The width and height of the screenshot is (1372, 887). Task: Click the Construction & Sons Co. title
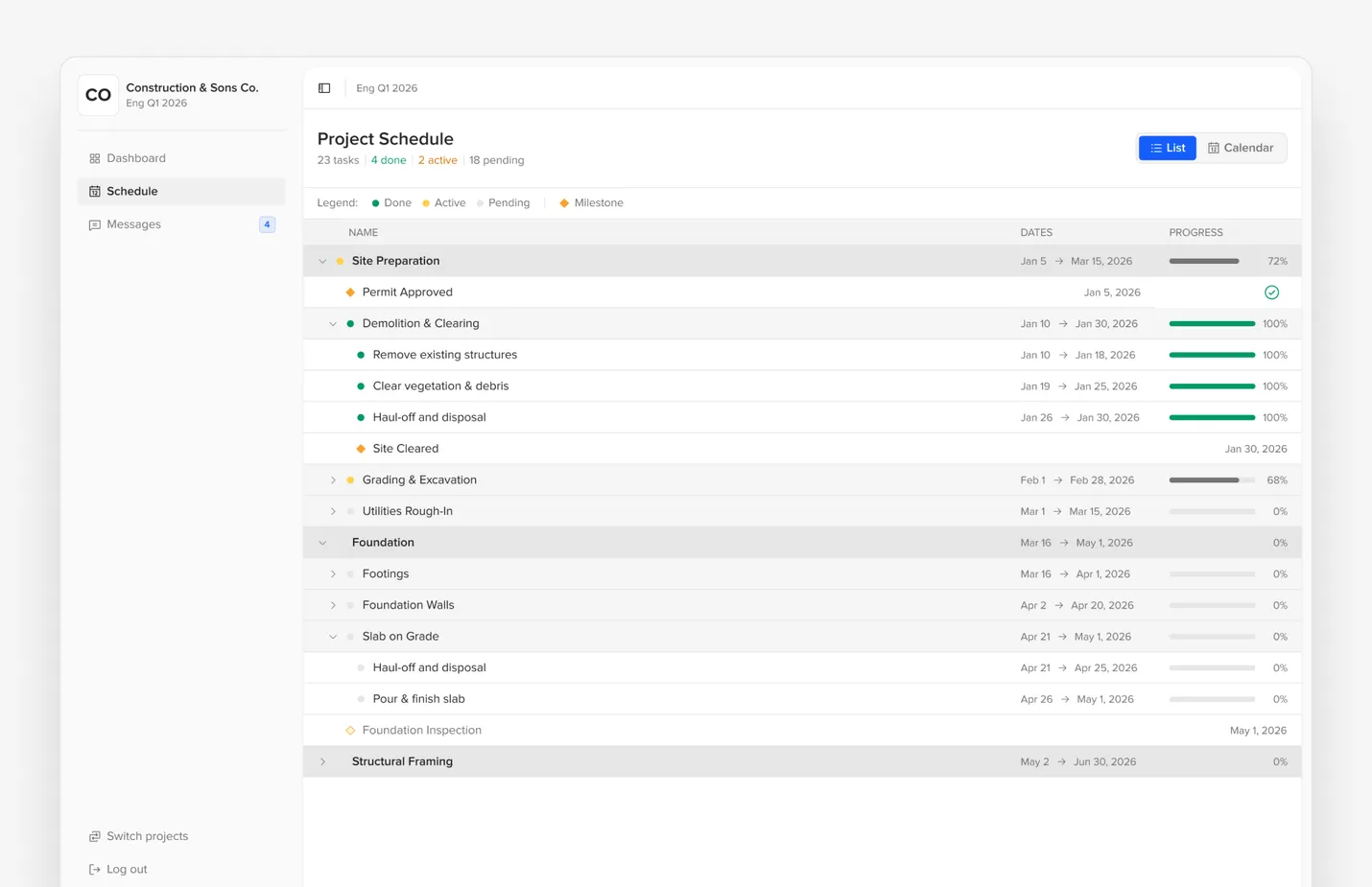192,87
